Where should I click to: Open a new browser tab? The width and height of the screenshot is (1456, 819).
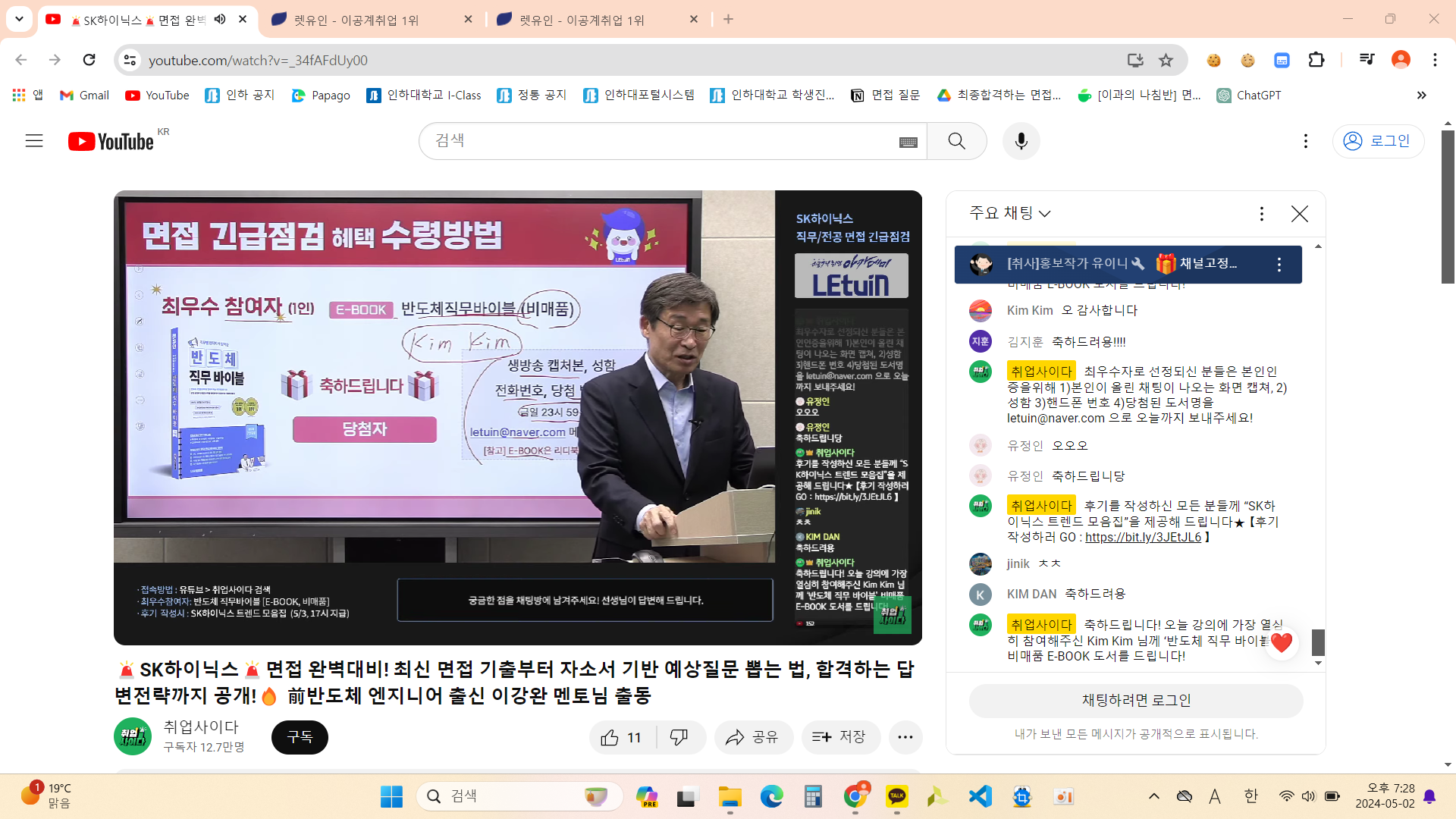(x=728, y=19)
